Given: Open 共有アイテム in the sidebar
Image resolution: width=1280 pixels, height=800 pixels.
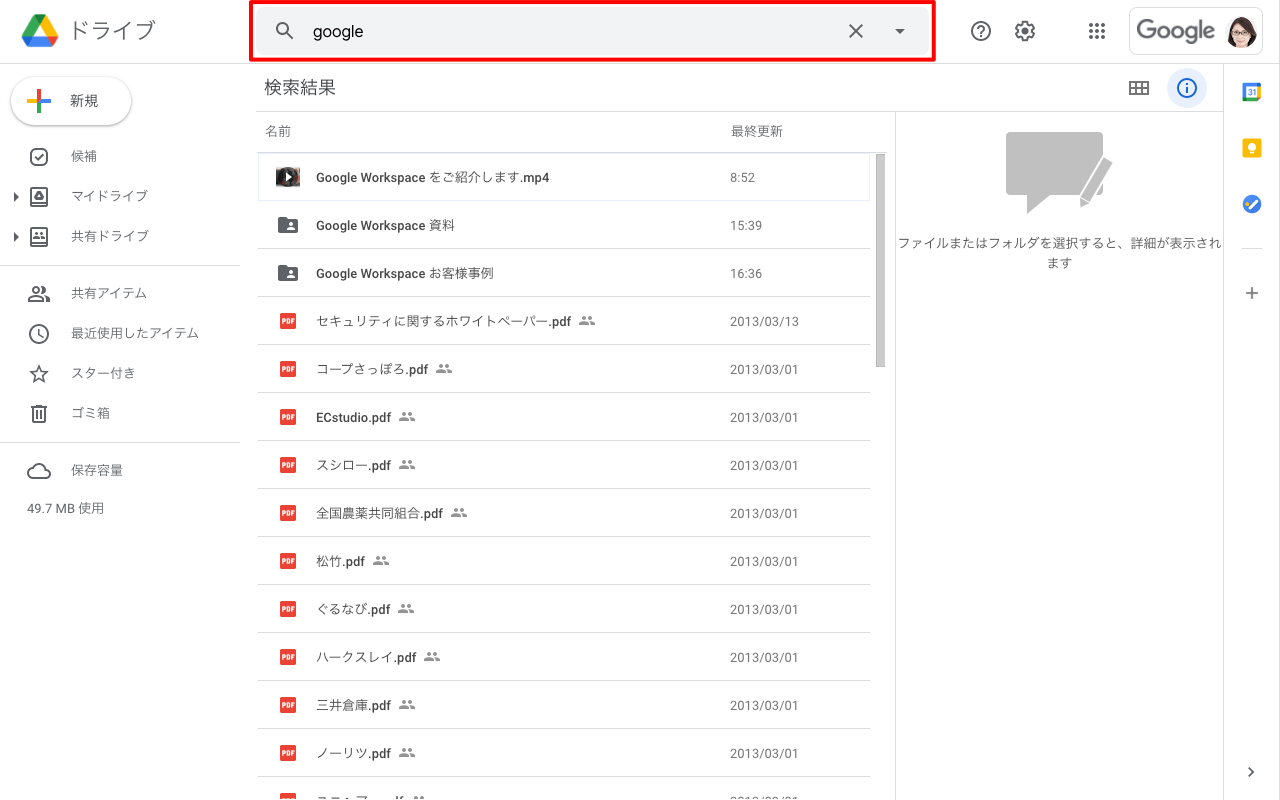Looking at the screenshot, I should 109,293.
